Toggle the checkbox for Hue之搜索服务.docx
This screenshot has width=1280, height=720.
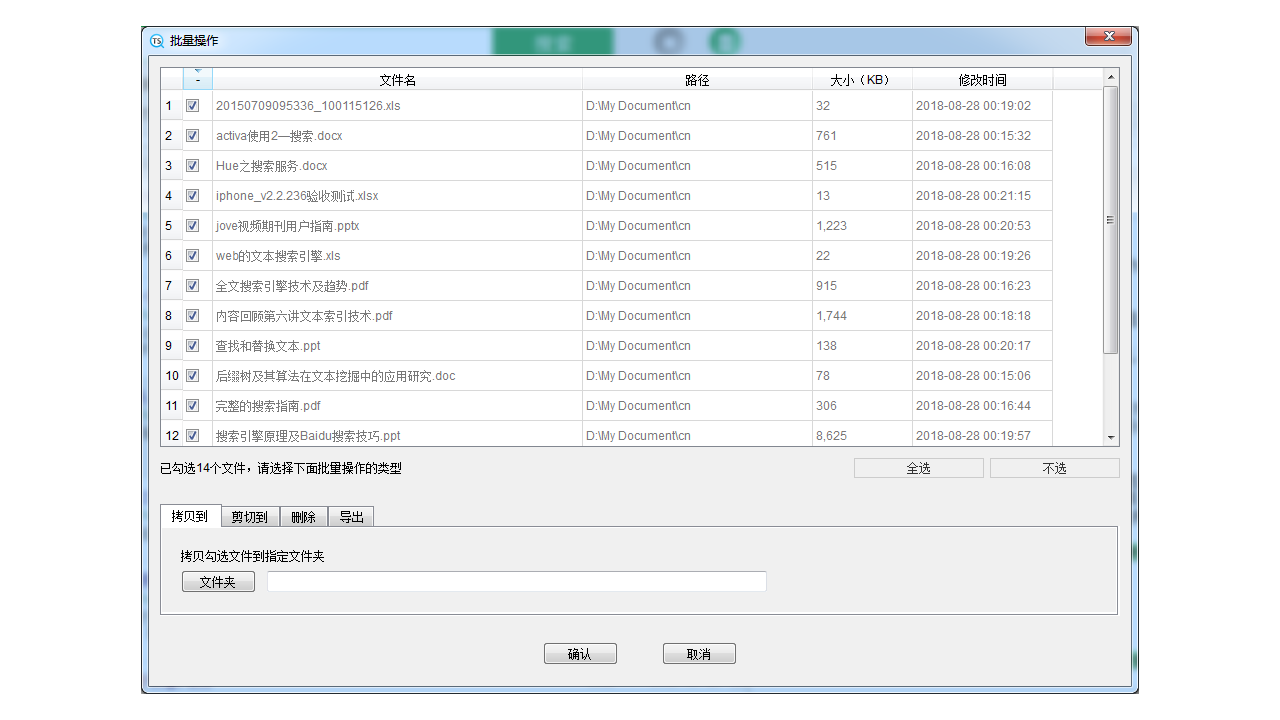click(x=192, y=165)
